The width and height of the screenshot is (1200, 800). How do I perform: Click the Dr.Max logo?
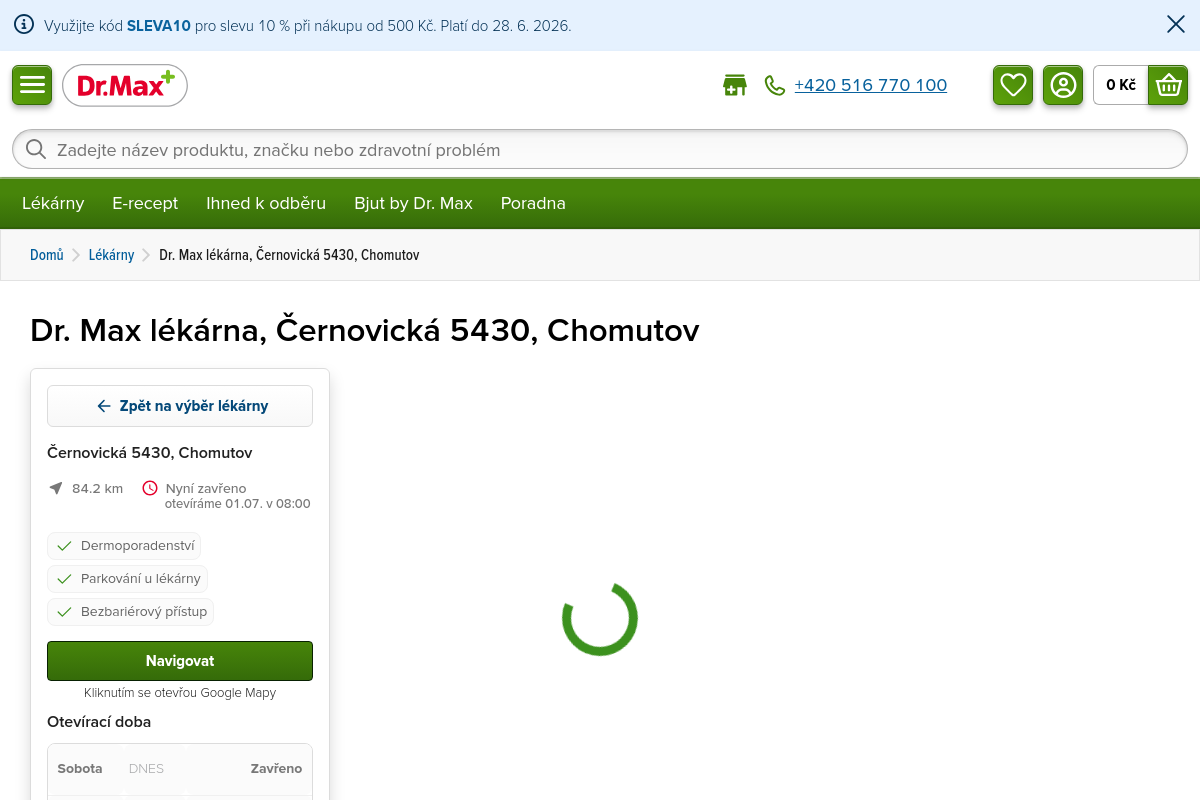point(125,85)
